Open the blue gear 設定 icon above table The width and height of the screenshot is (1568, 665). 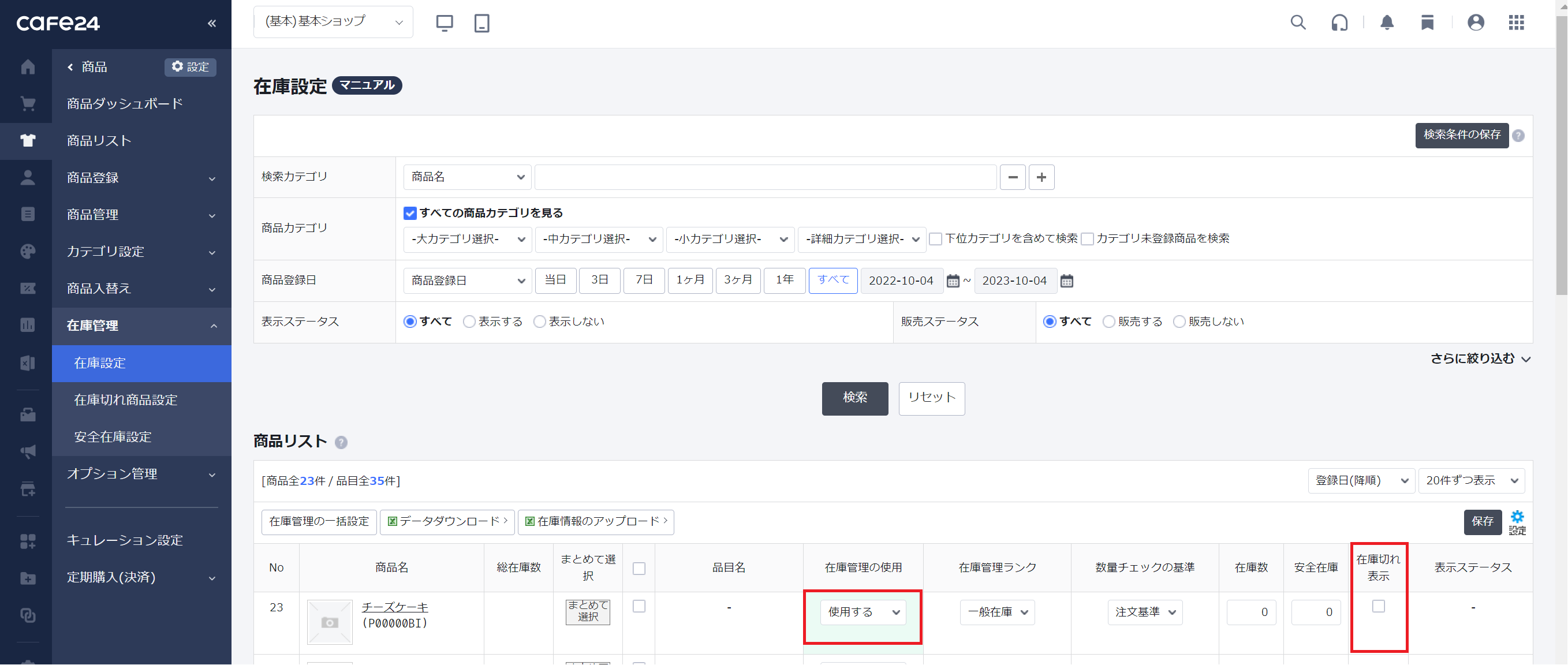pos(1517,522)
